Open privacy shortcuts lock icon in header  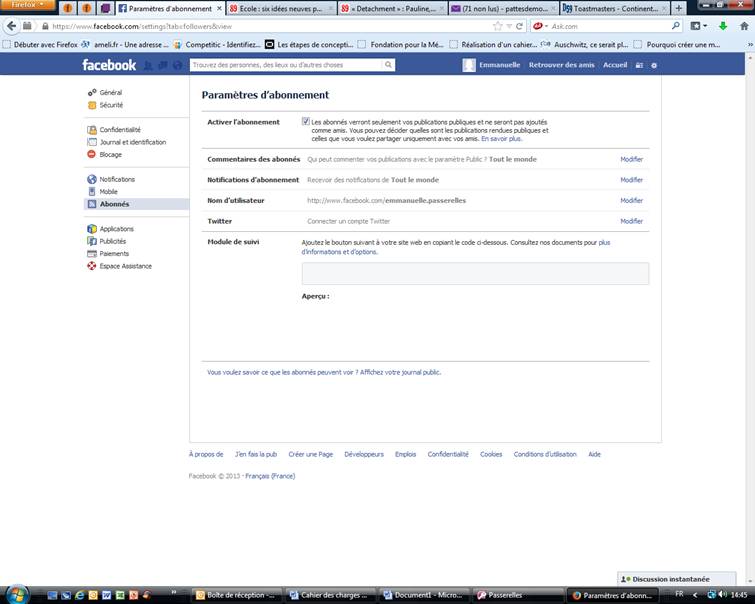point(639,65)
